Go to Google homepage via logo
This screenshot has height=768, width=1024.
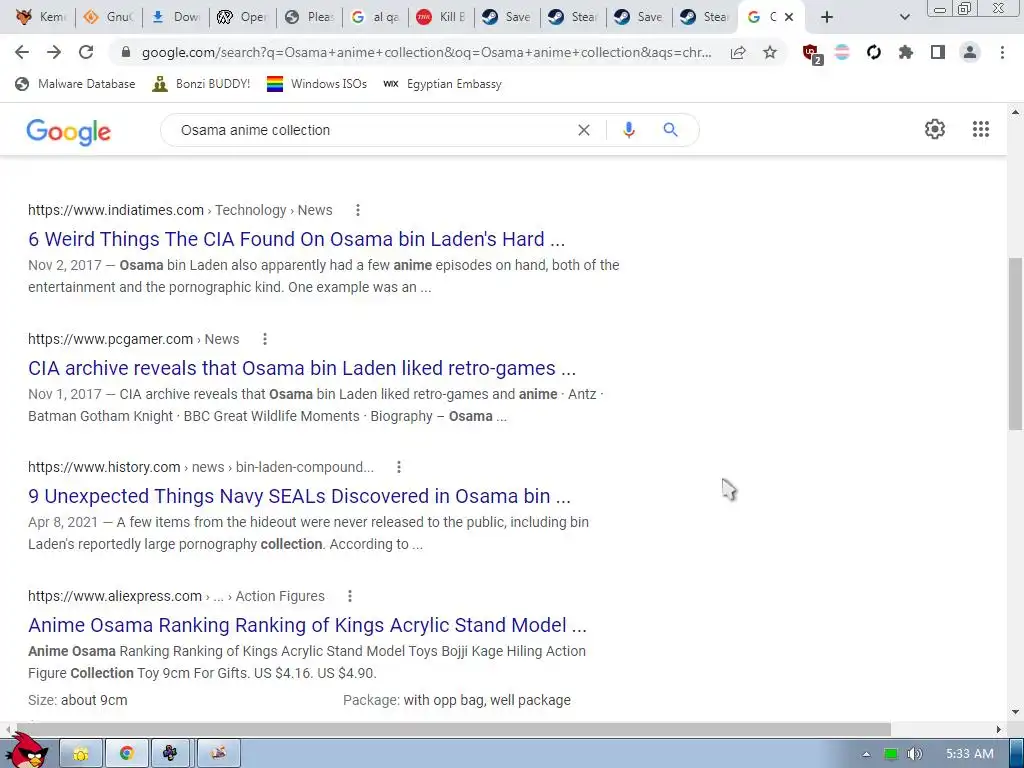click(x=69, y=131)
